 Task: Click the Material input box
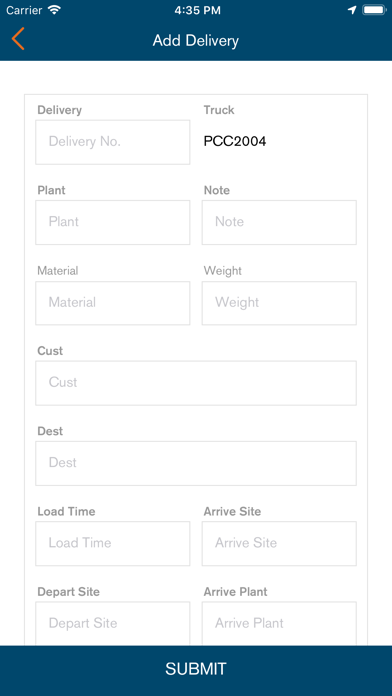coord(113,303)
